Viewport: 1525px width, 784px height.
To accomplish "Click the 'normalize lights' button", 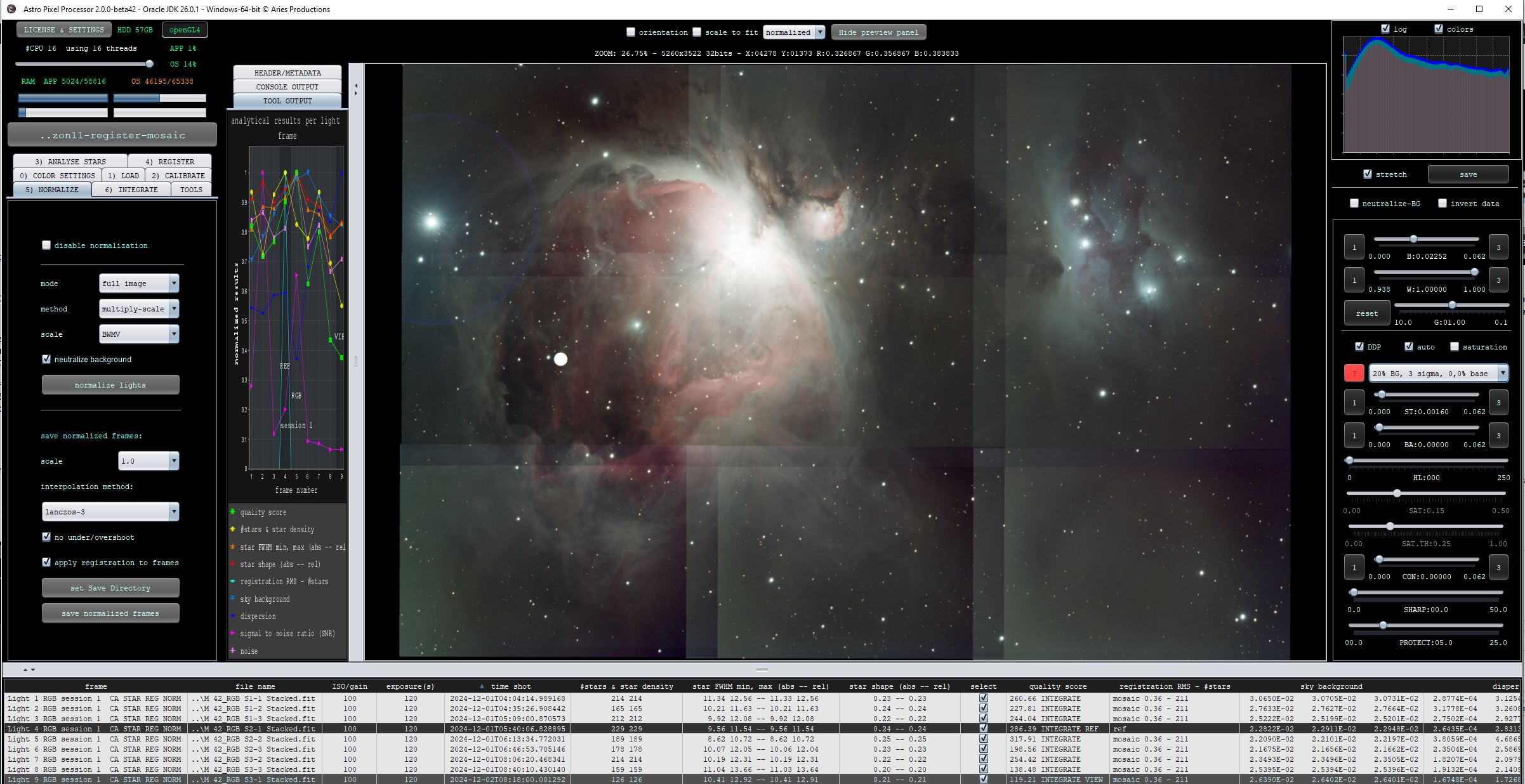I will pos(110,385).
